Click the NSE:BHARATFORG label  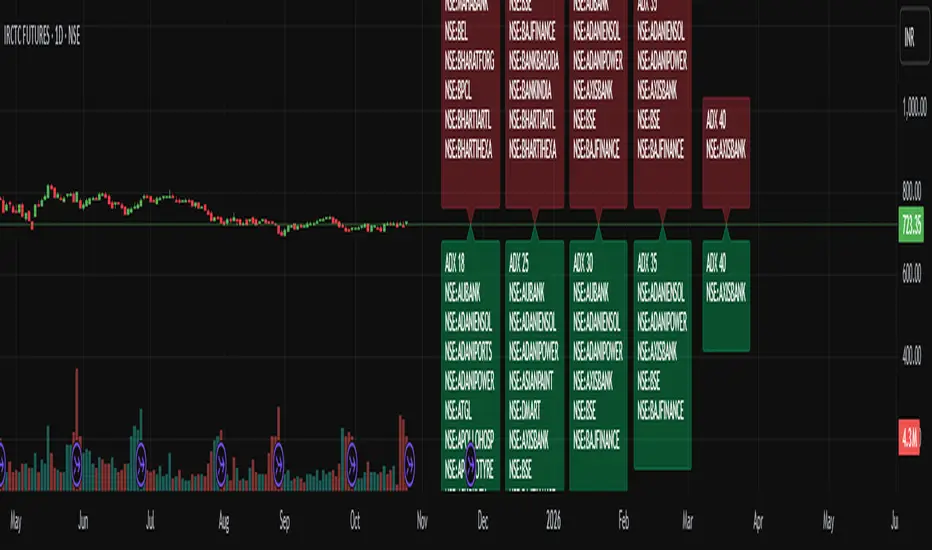(x=470, y=61)
